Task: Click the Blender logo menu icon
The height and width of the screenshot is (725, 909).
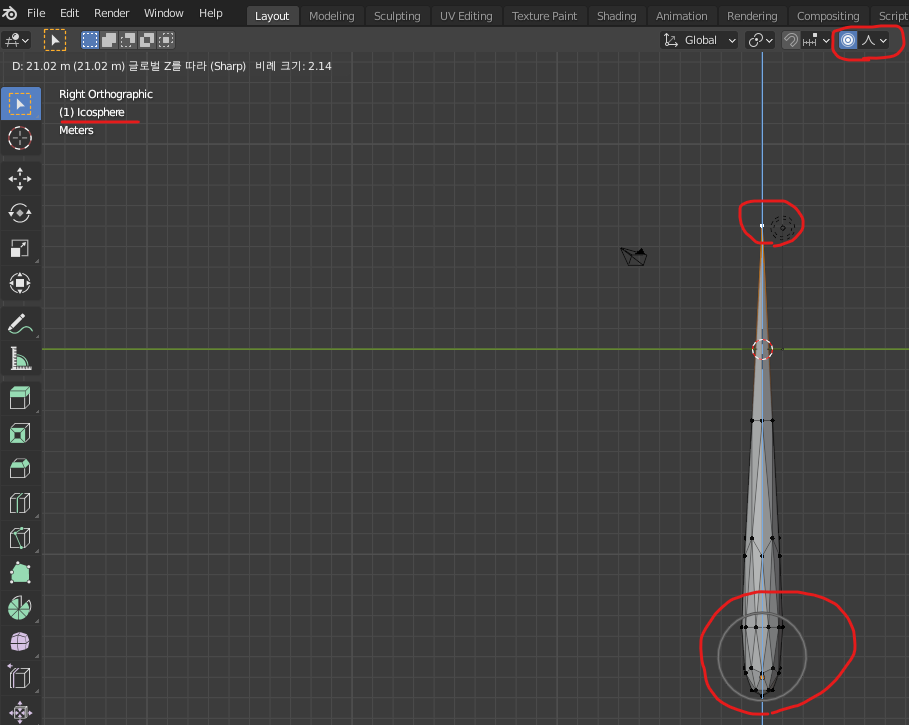Action: pyautogui.click(x=10, y=13)
